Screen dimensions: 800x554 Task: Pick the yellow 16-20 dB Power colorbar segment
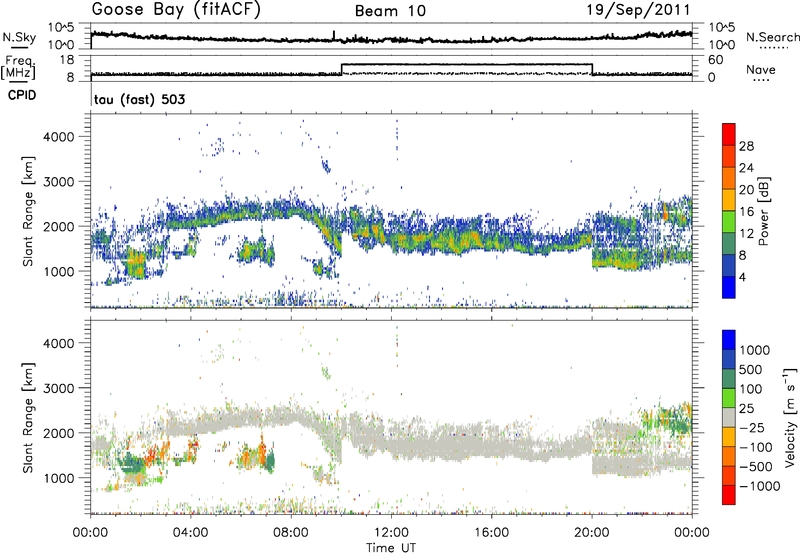pos(729,200)
